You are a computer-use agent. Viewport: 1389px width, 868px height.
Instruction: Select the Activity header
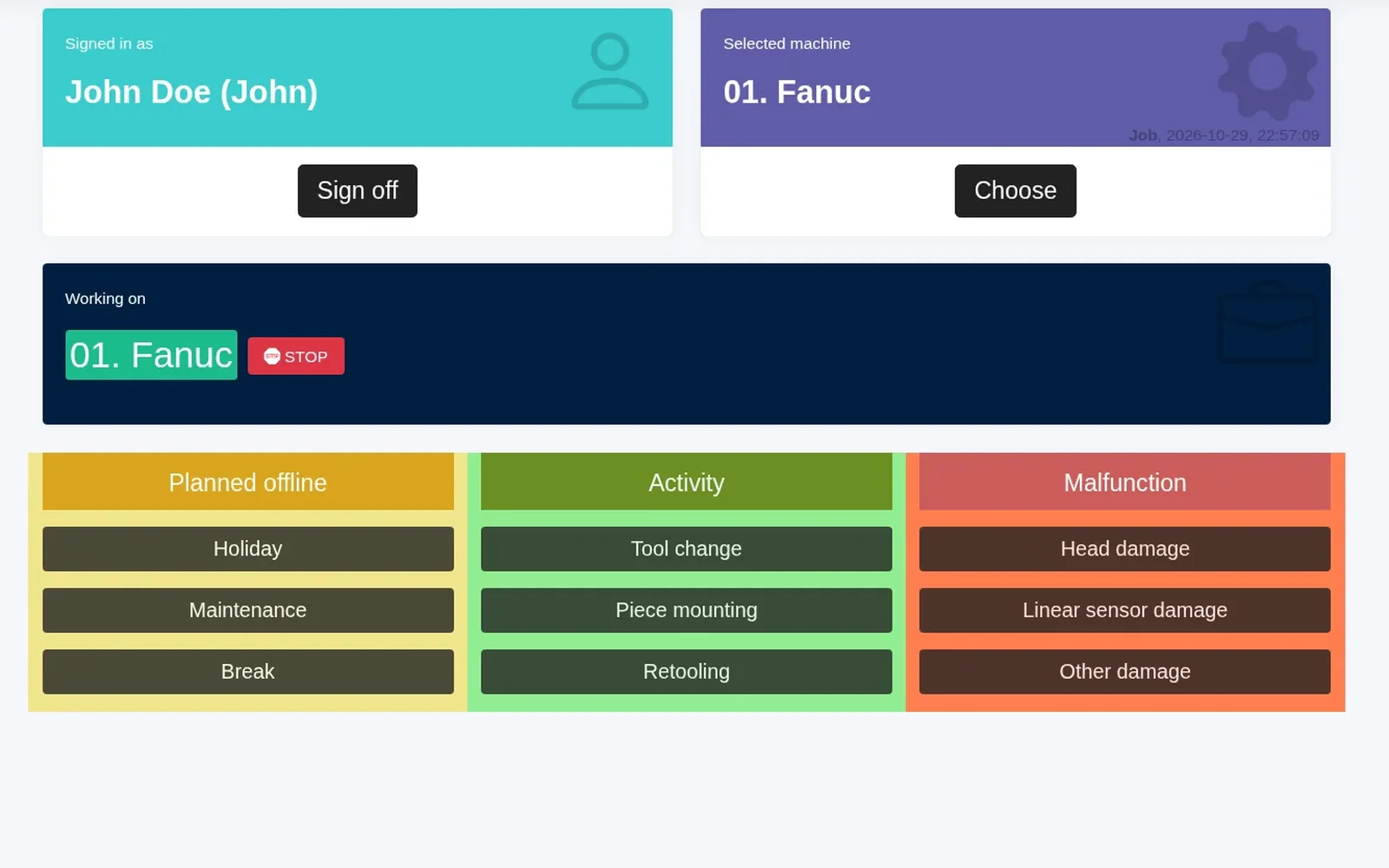click(686, 482)
